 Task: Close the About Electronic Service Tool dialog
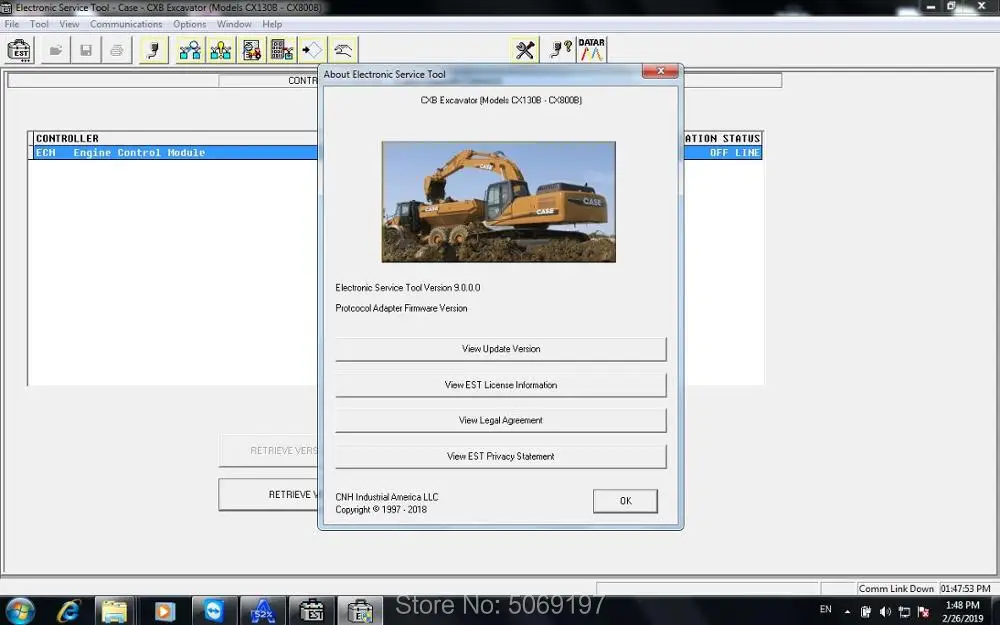pyautogui.click(x=660, y=71)
